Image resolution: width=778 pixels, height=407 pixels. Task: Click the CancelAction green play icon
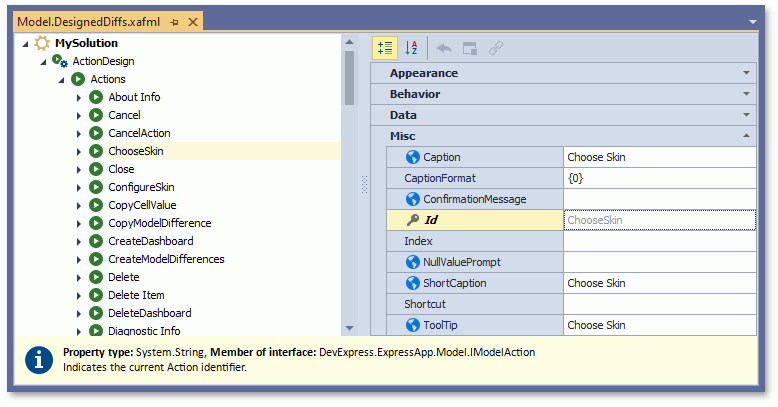click(96, 133)
